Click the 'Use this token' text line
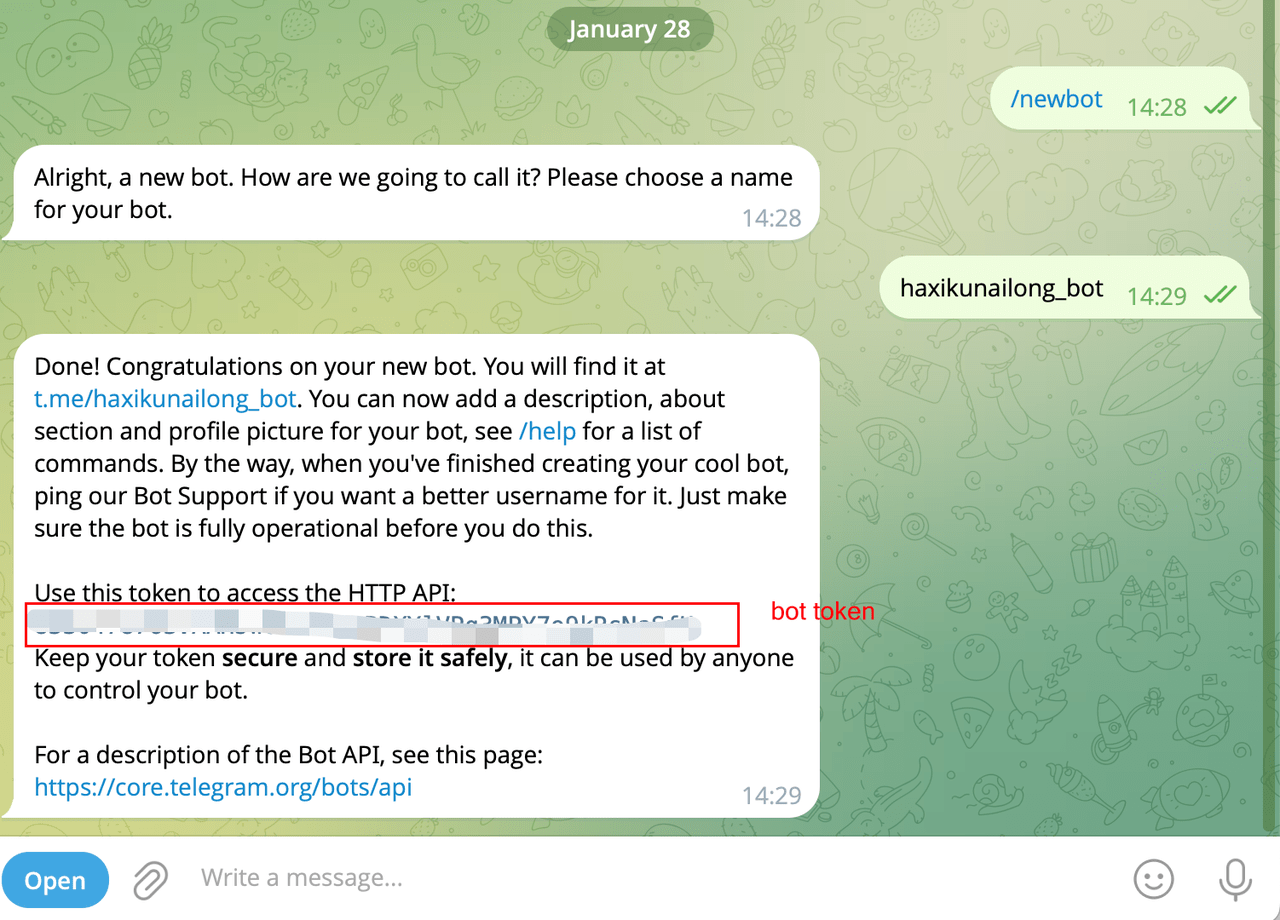 click(x=245, y=593)
